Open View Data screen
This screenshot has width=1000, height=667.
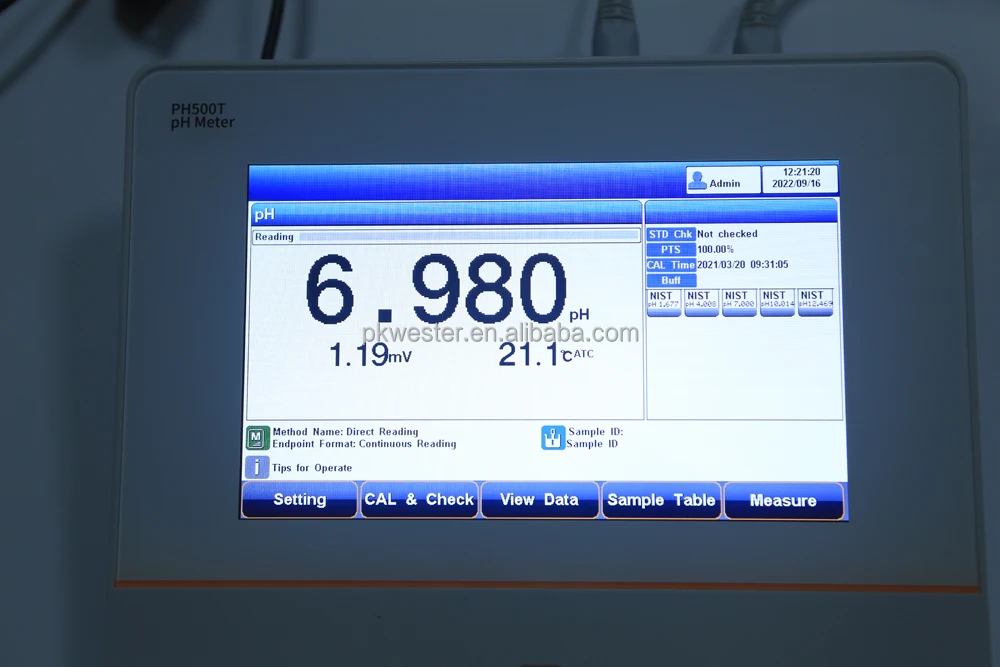coord(540,500)
